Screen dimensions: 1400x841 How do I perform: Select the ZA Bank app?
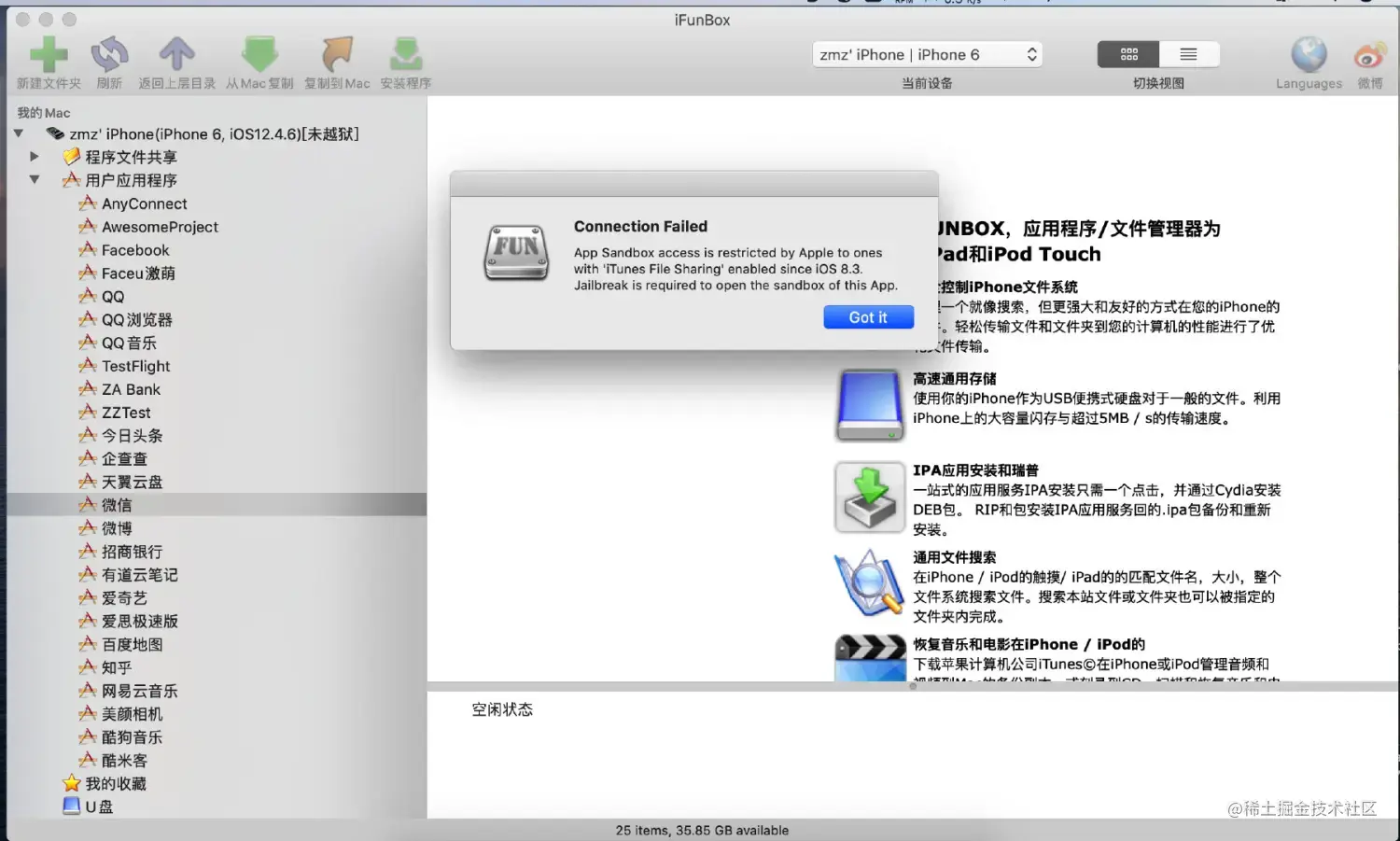click(131, 389)
